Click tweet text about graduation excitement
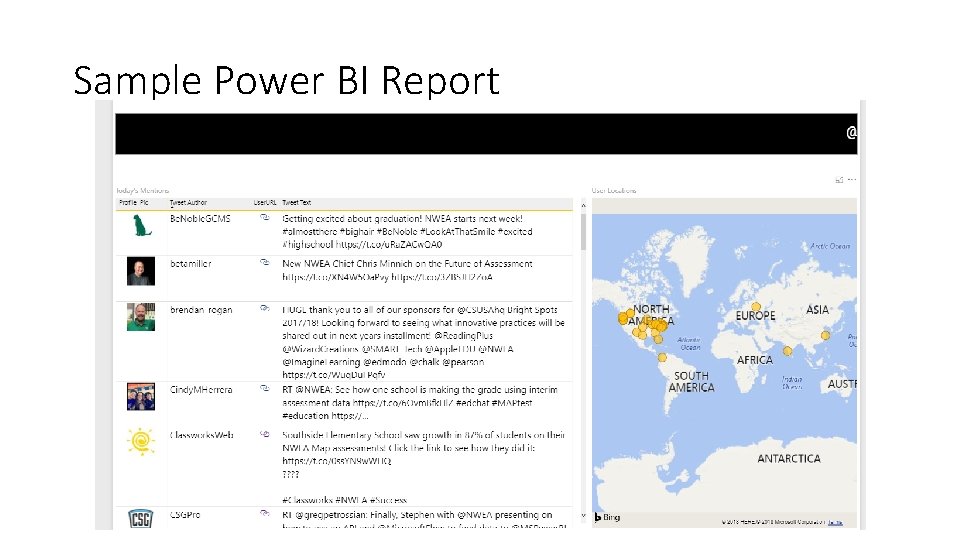The image size is (960, 540). pyautogui.click(x=407, y=231)
